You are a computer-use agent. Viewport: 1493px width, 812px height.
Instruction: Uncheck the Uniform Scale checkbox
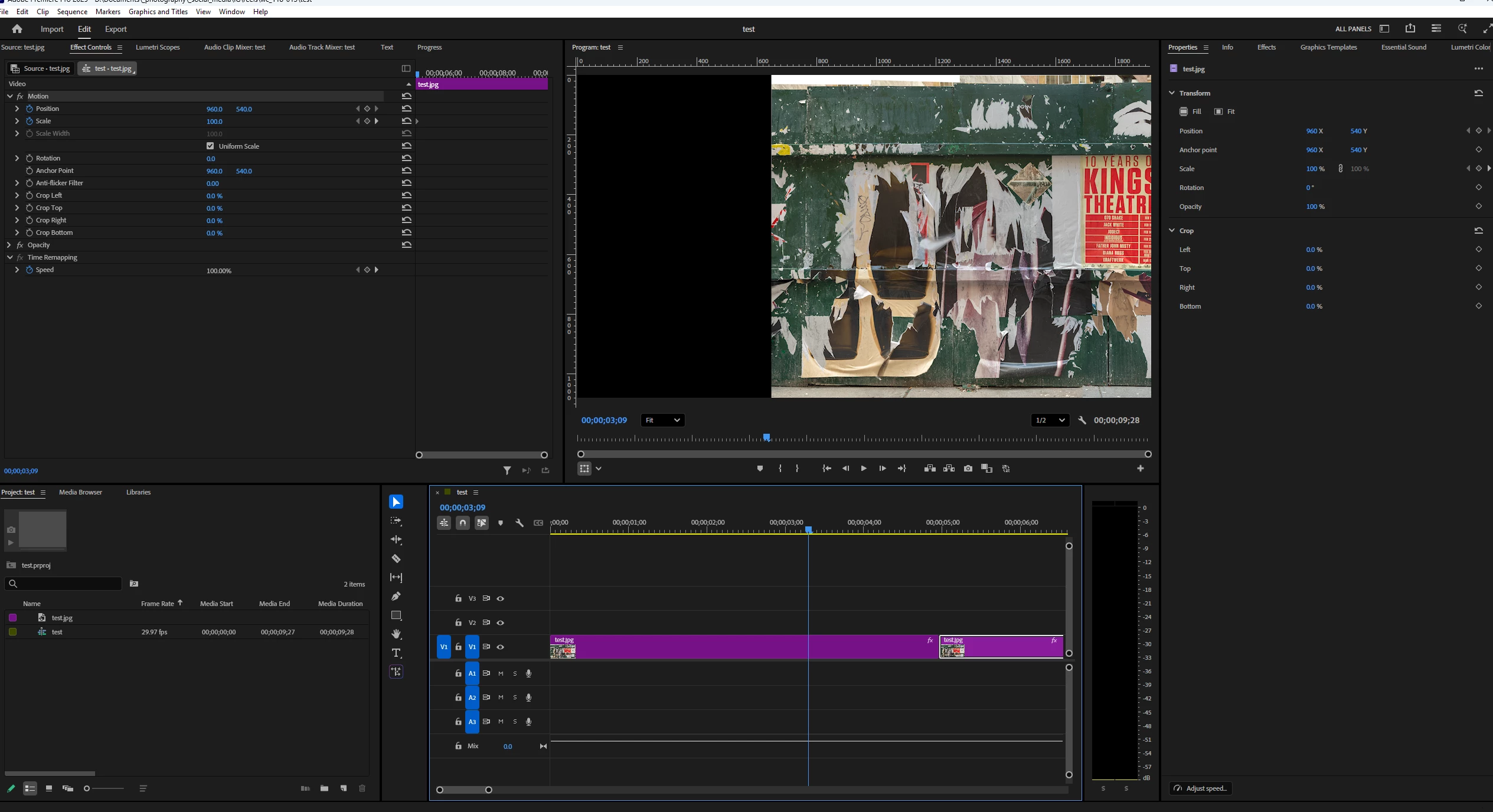(210, 146)
